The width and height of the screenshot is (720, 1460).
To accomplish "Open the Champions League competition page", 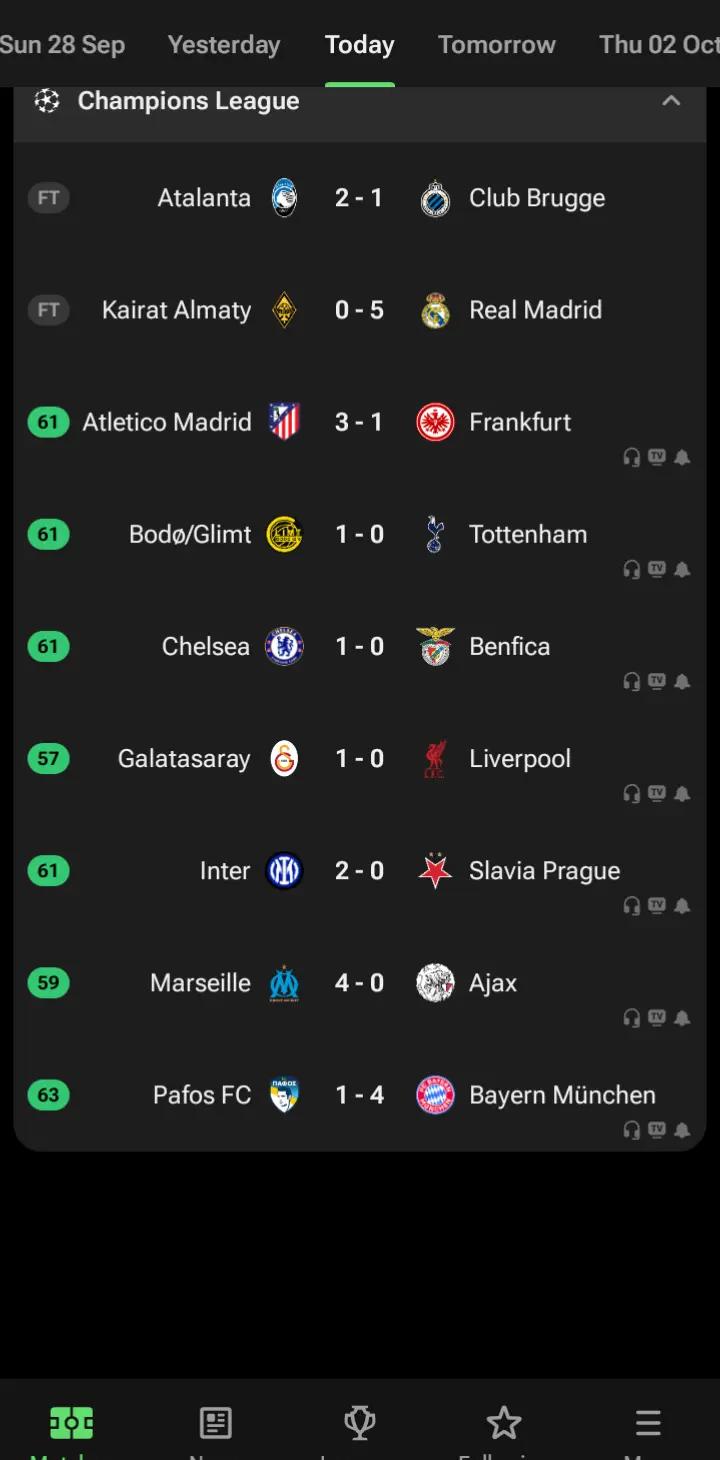I will pos(188,101).
